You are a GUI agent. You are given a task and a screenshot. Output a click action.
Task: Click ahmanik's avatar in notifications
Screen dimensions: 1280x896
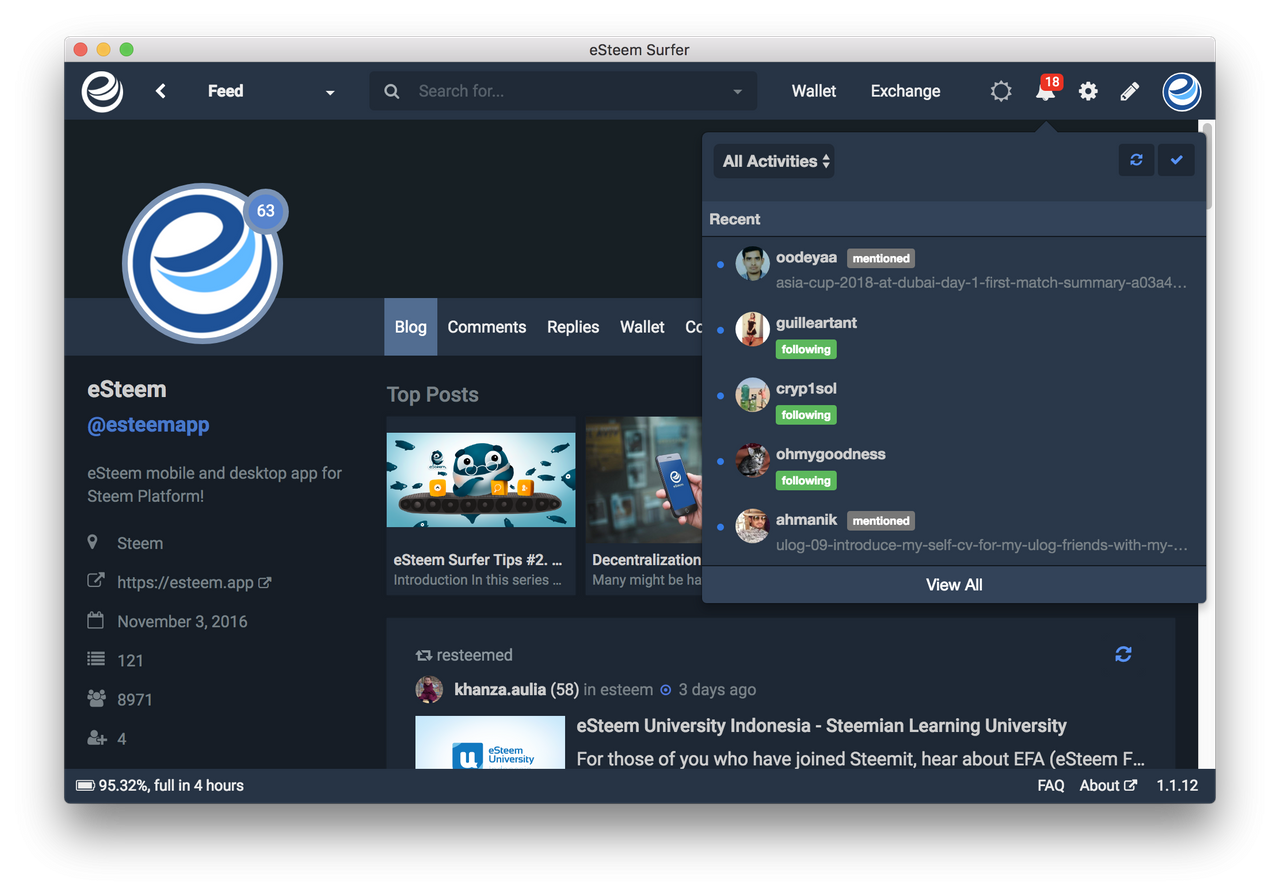click(x=752, y=526)
